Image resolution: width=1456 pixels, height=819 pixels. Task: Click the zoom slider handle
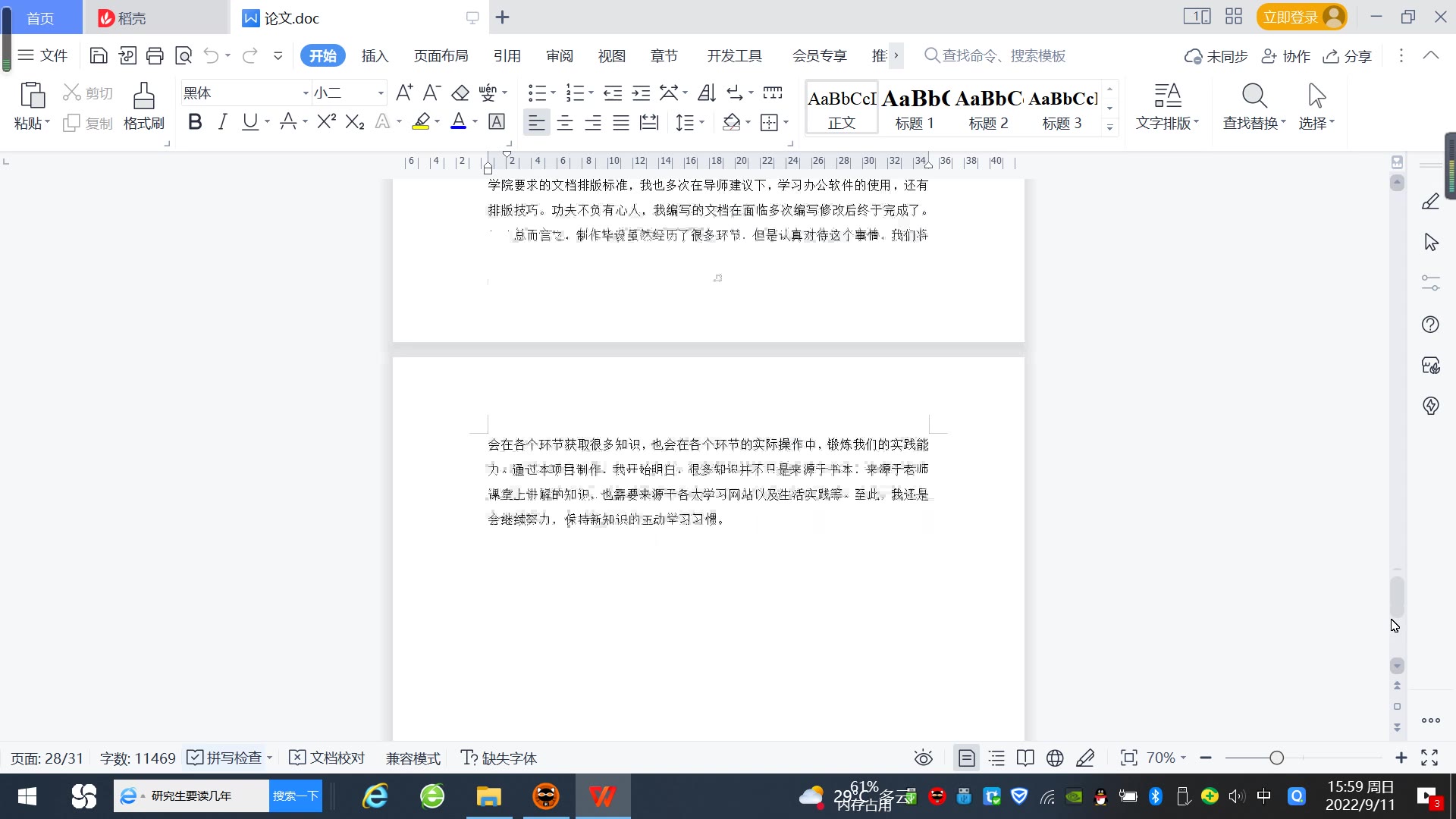[x=1276, y=758]
